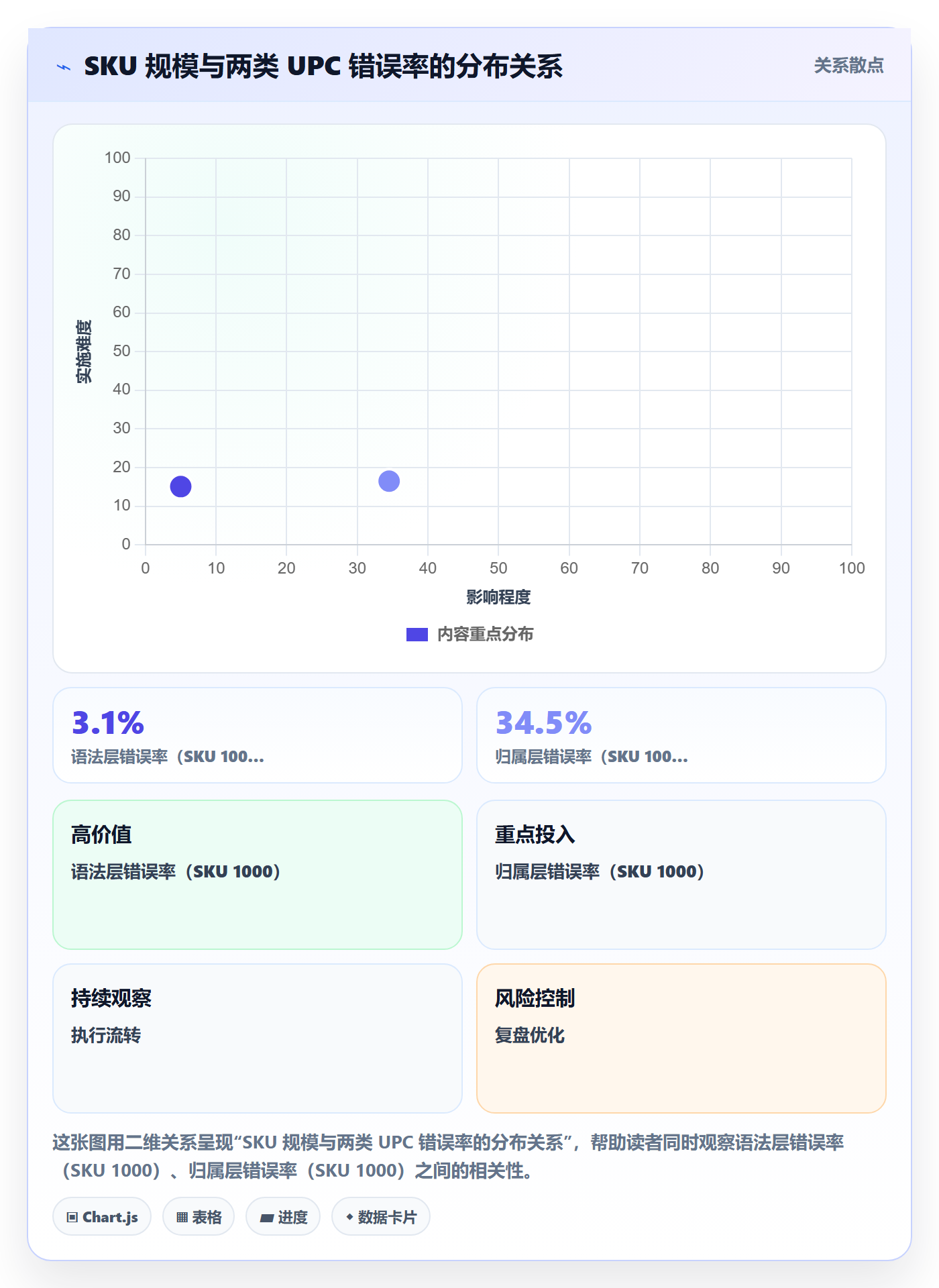Open the 重点投入 quadrant card
The height and width of the screenshot is (1288, 939).
tap(681, 875)
